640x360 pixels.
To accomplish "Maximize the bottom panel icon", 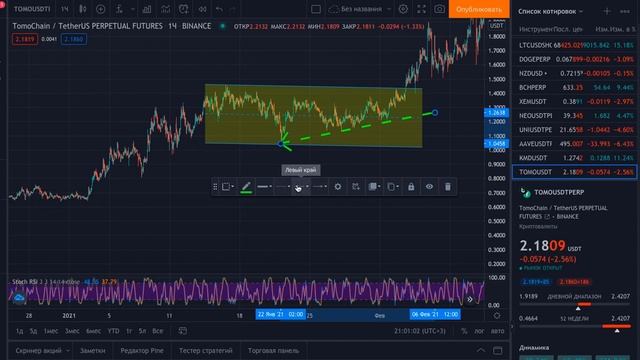I will point(498,351).
